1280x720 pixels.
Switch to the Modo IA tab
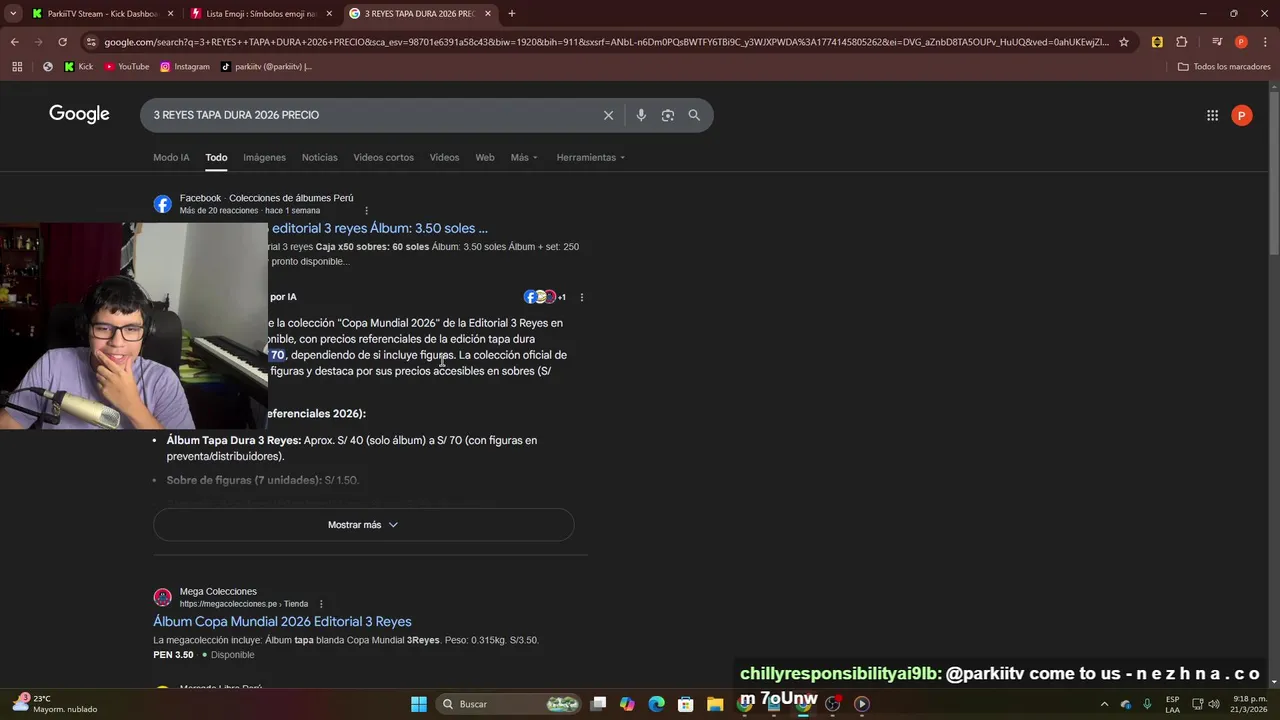coord(171,157)
